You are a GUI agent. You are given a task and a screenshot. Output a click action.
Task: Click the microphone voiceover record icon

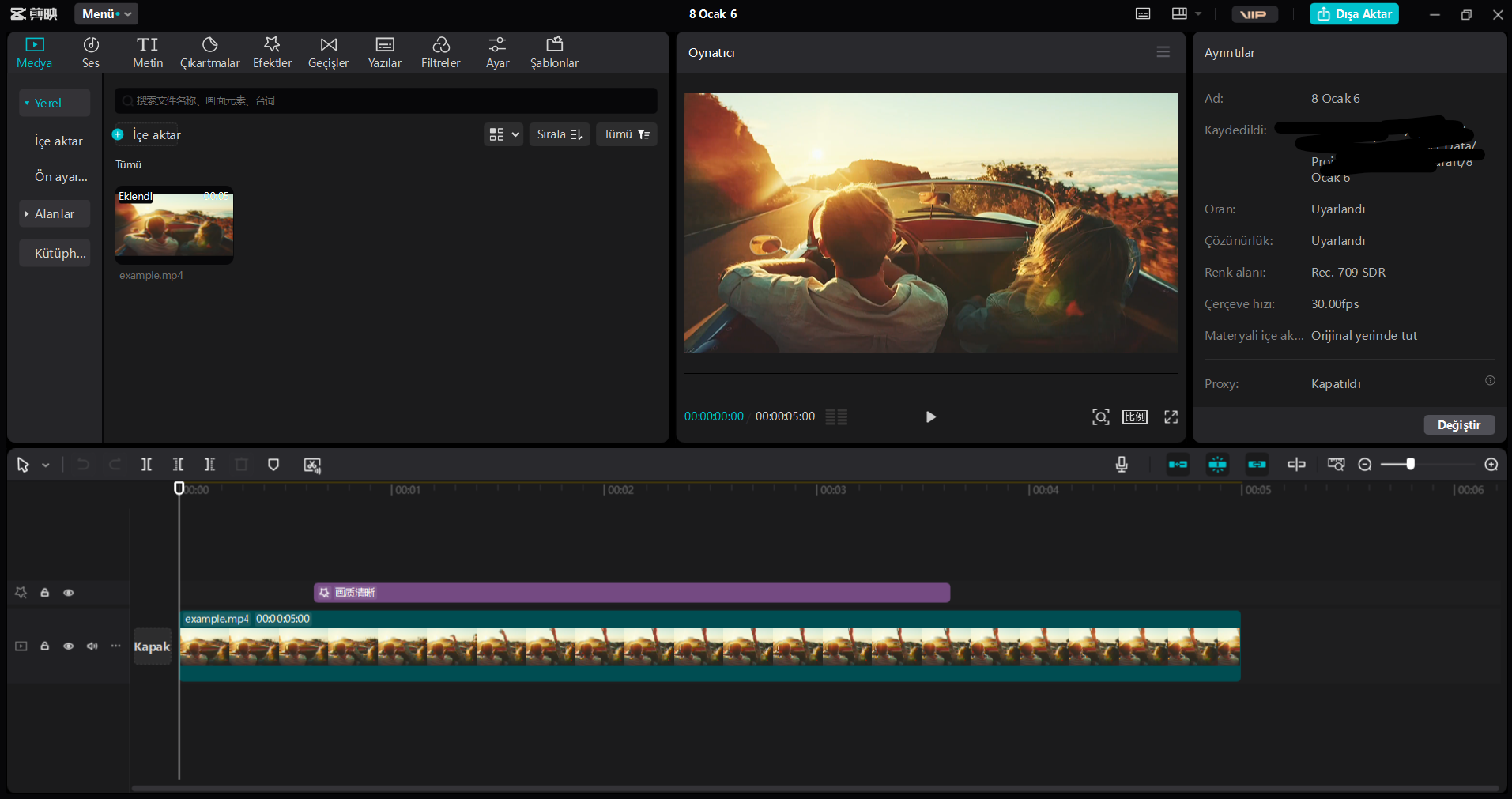click(x=1121, y=465)
